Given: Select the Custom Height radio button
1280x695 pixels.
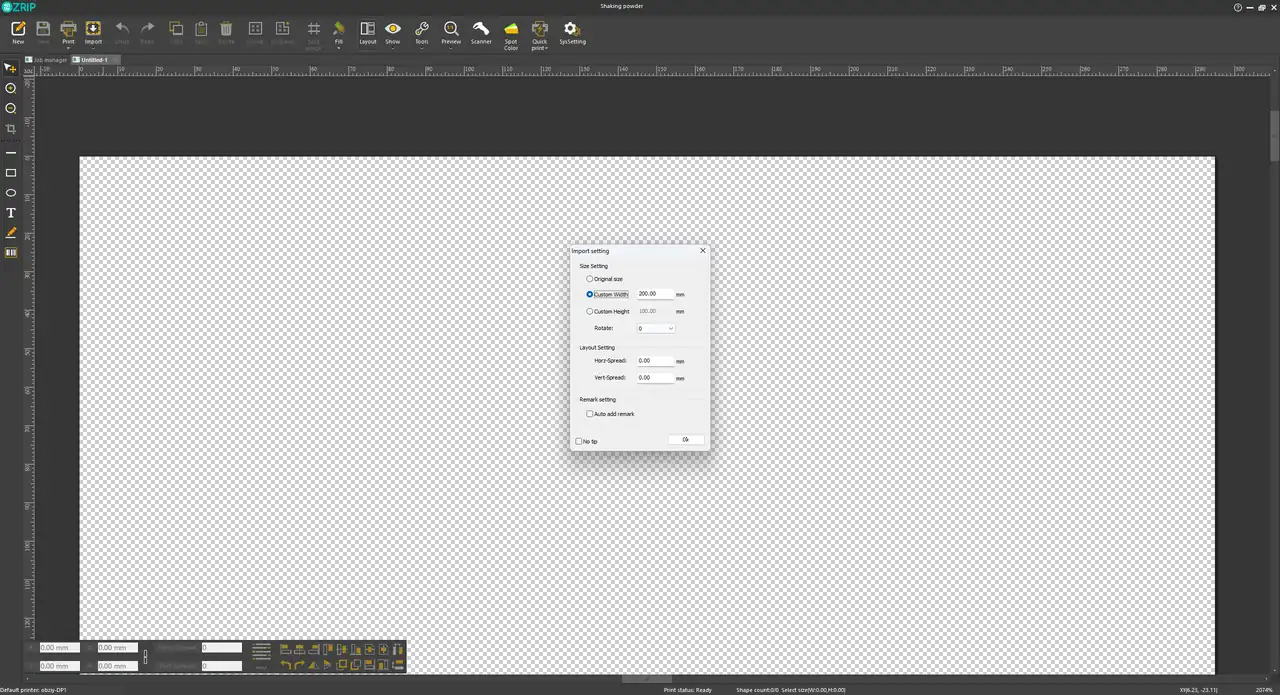Looking at the screenshot, I should click(590, 311).
